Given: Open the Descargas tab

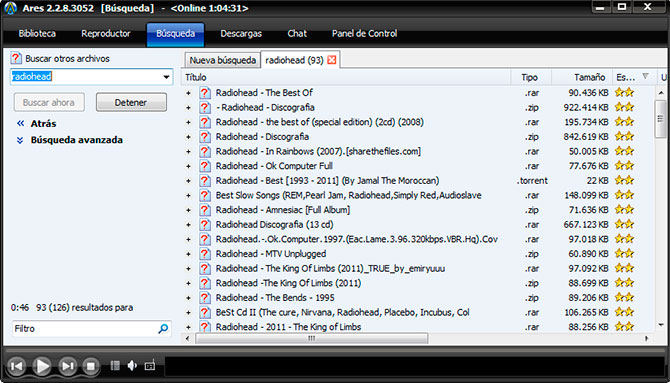Looking at the screenshot, I should [241, 34].
